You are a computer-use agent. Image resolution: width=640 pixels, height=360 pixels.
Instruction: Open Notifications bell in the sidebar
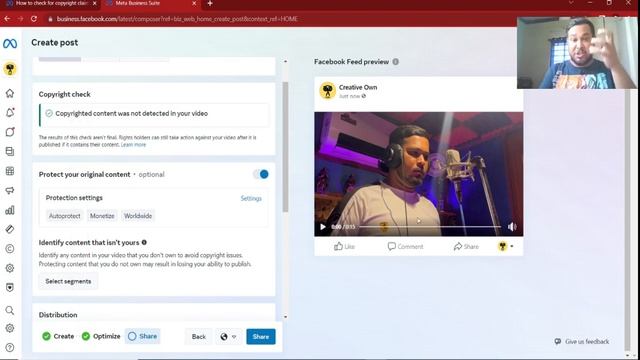click(x=10, y=113)
